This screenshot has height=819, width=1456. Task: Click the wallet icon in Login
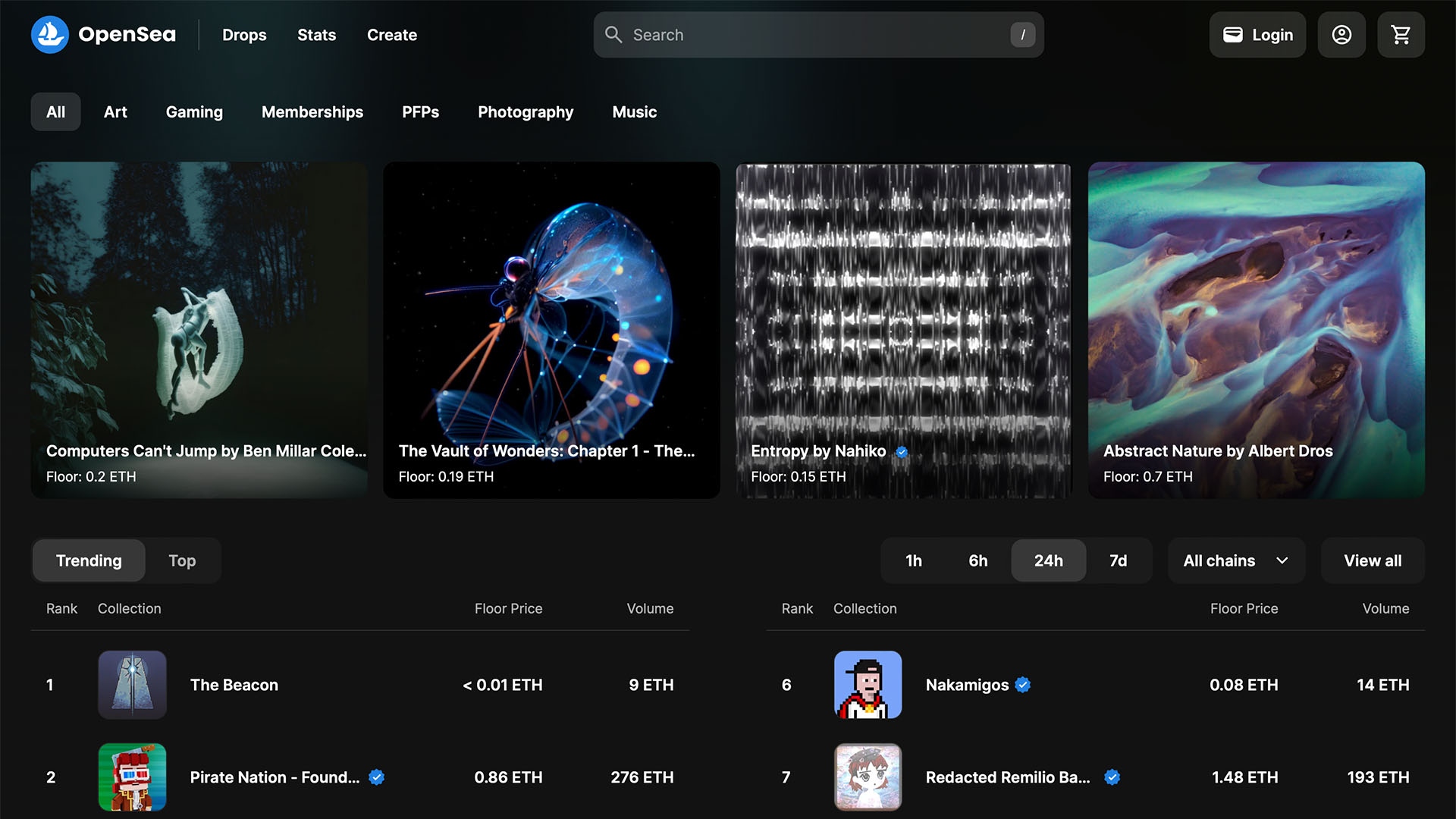click(x=1233, y=35)
